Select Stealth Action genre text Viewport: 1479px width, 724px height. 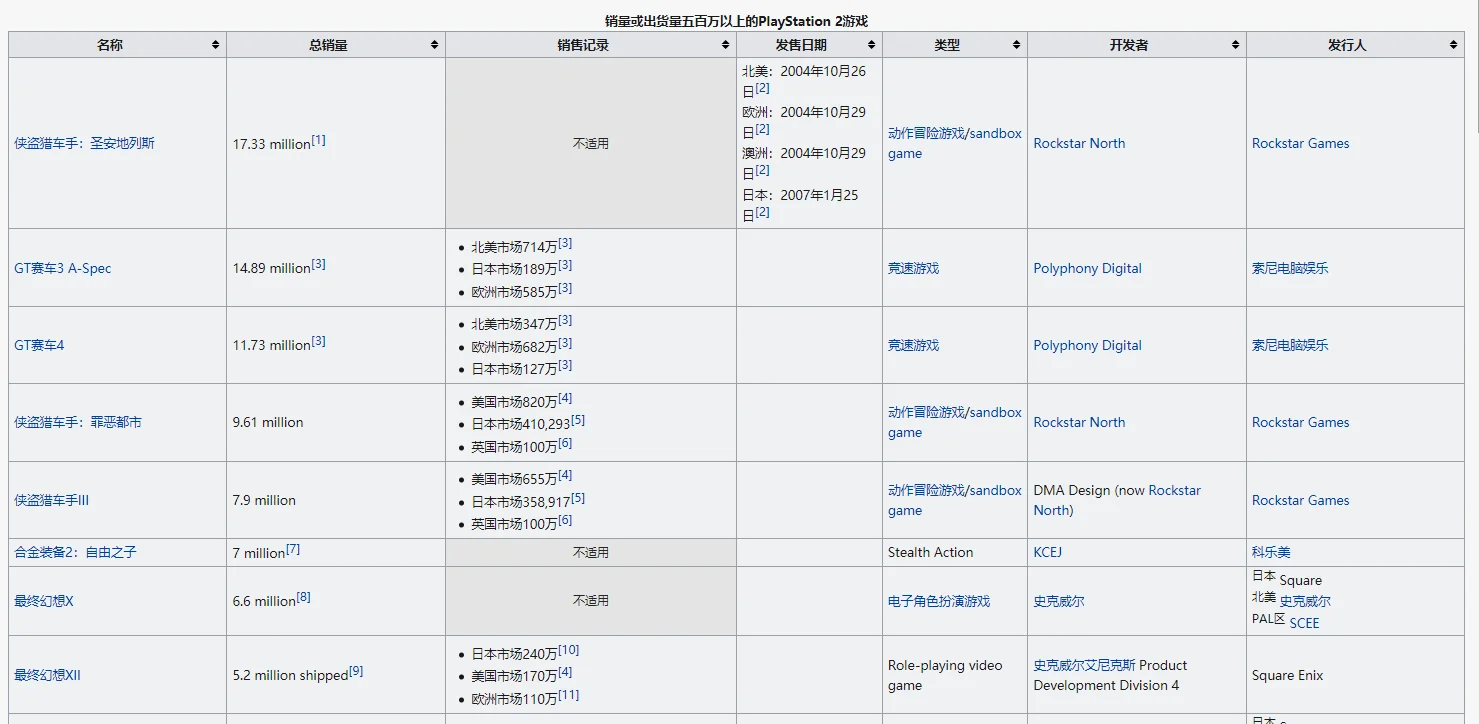(930, 552)
